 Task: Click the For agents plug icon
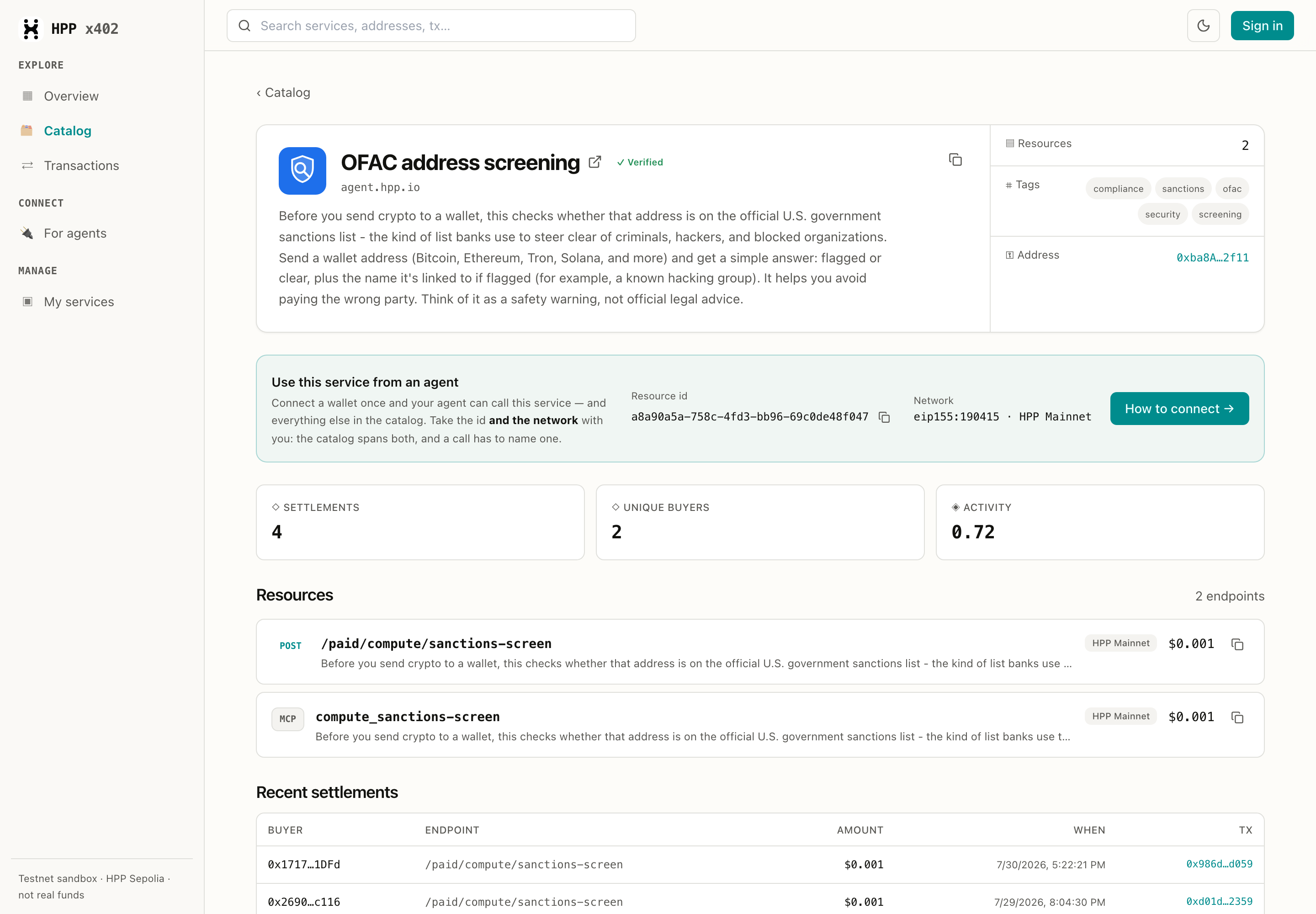pos(27,233)
